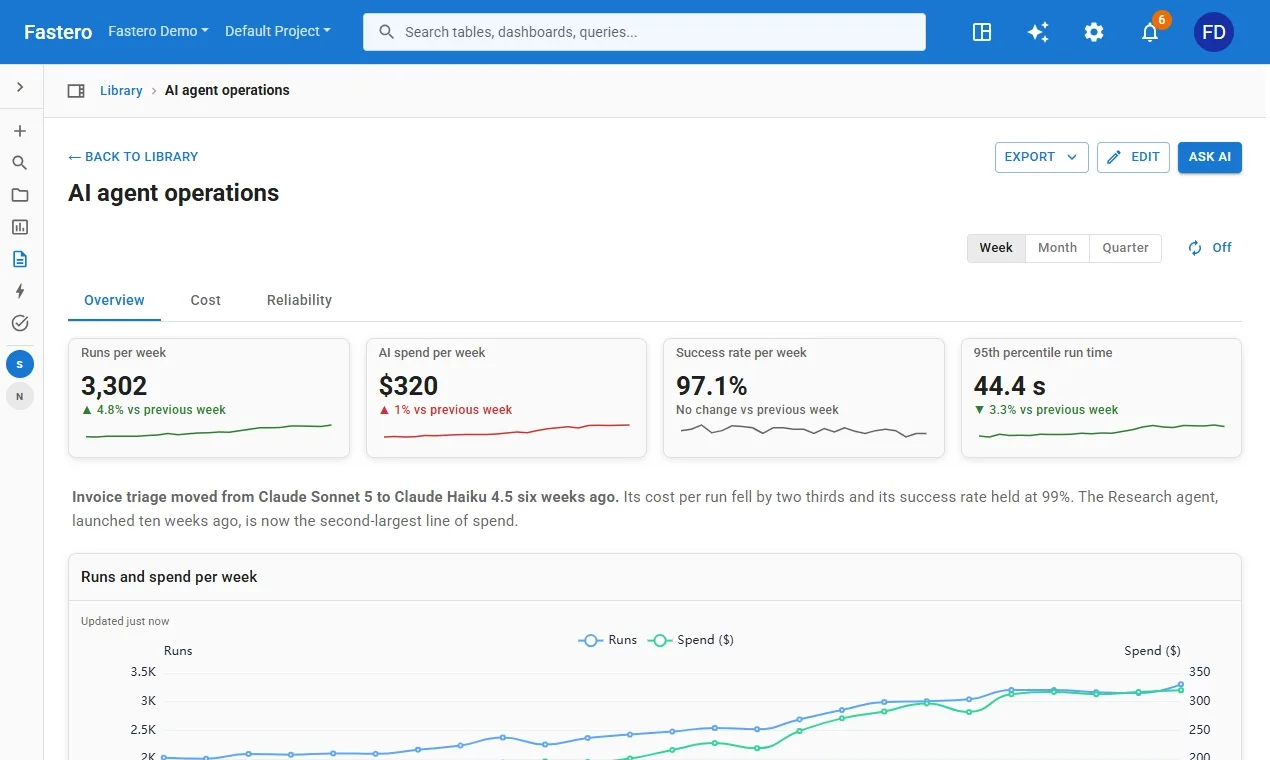The height and width of the screenshot is (760, 1270).
Task: Switch to the Overview tab
Action: (114, 300)
